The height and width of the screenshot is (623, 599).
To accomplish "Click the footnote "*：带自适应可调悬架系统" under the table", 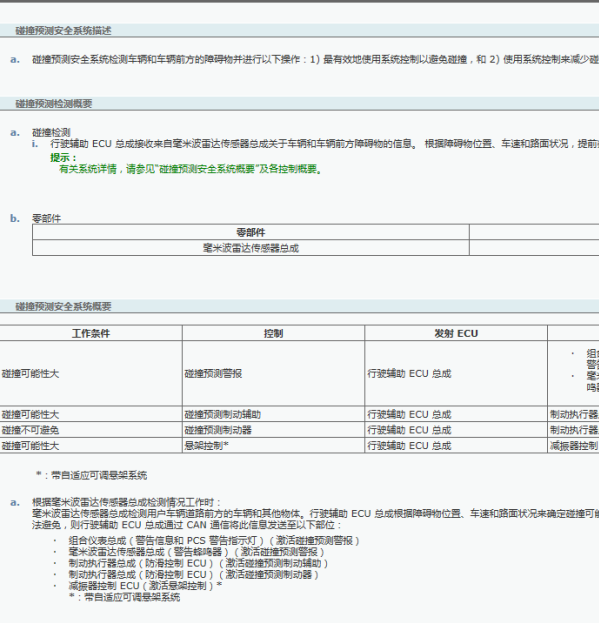I will point(91,475).
